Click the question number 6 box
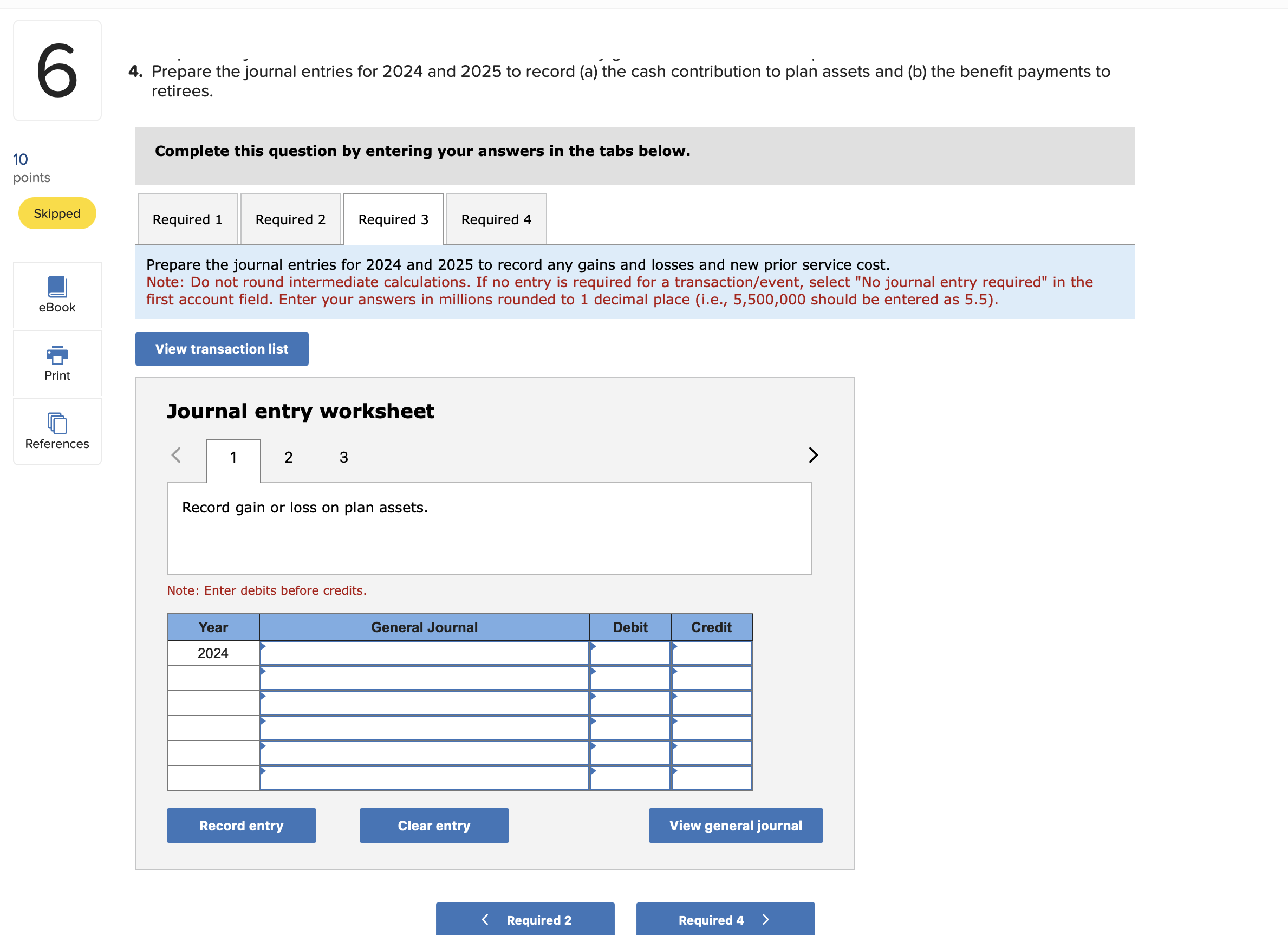Image resolution: width=1288 pixels, height=935 pixels. click(x=57, y=70)
